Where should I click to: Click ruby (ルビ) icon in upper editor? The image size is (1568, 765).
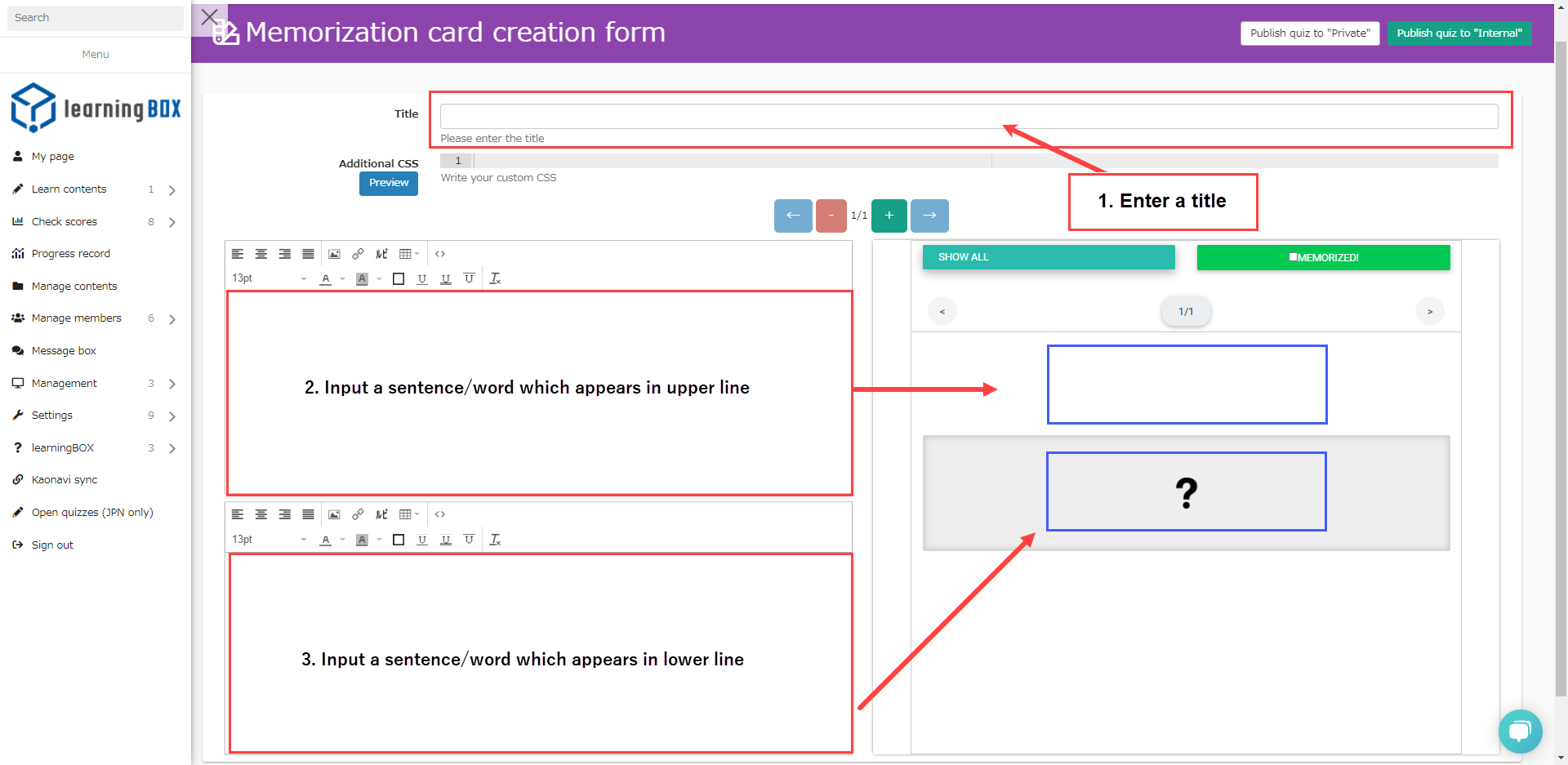[381, 254]
